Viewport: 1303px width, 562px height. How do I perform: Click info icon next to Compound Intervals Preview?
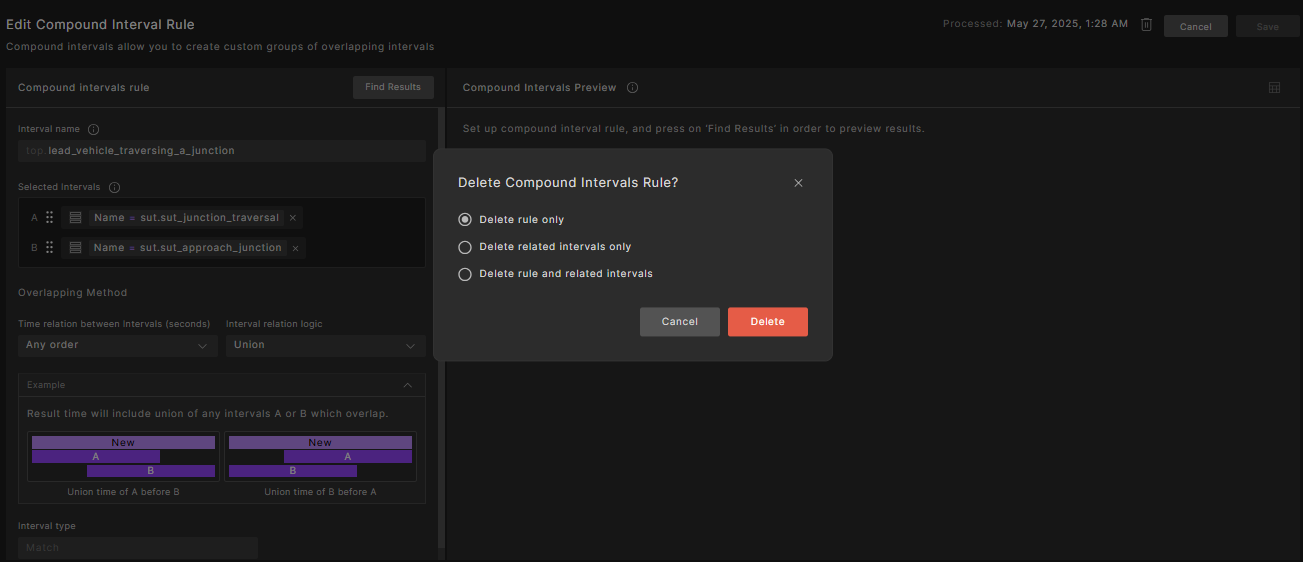click(632, 88)
